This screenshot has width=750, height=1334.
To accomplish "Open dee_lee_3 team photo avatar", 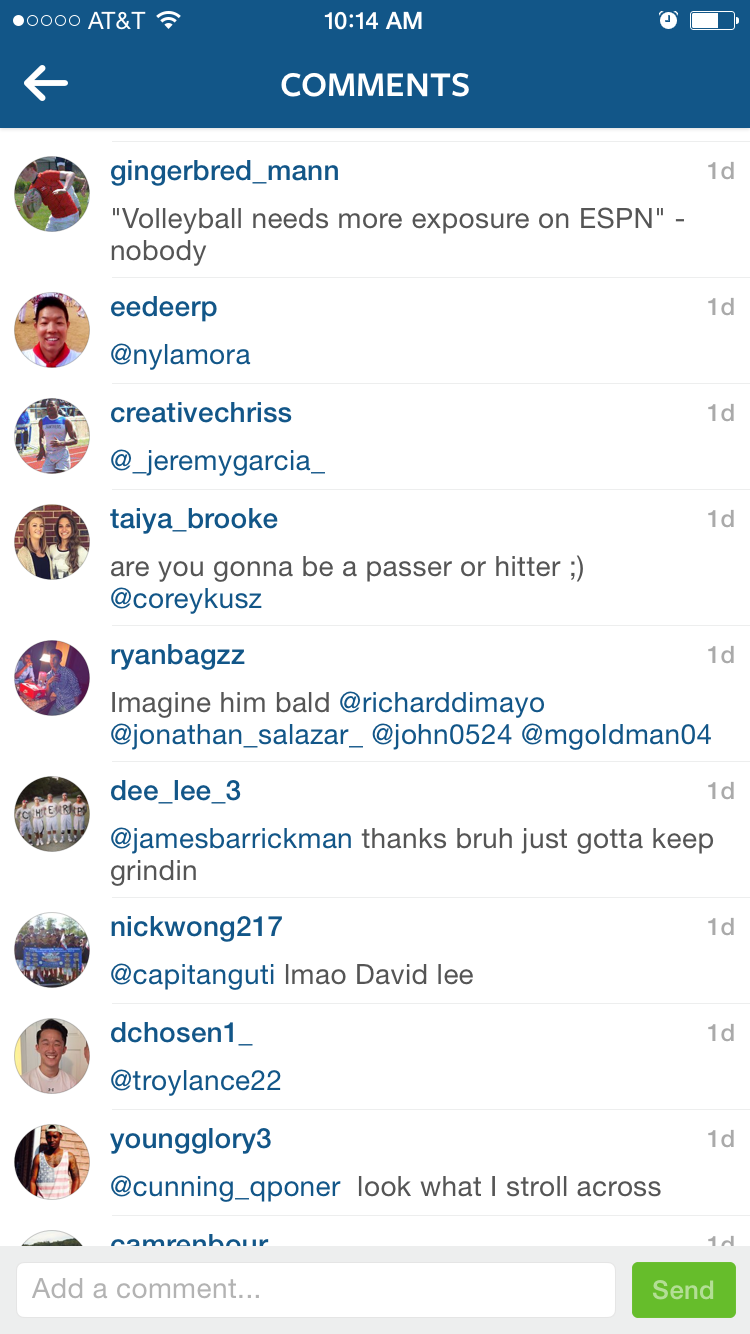I will (x=52, y=814).
